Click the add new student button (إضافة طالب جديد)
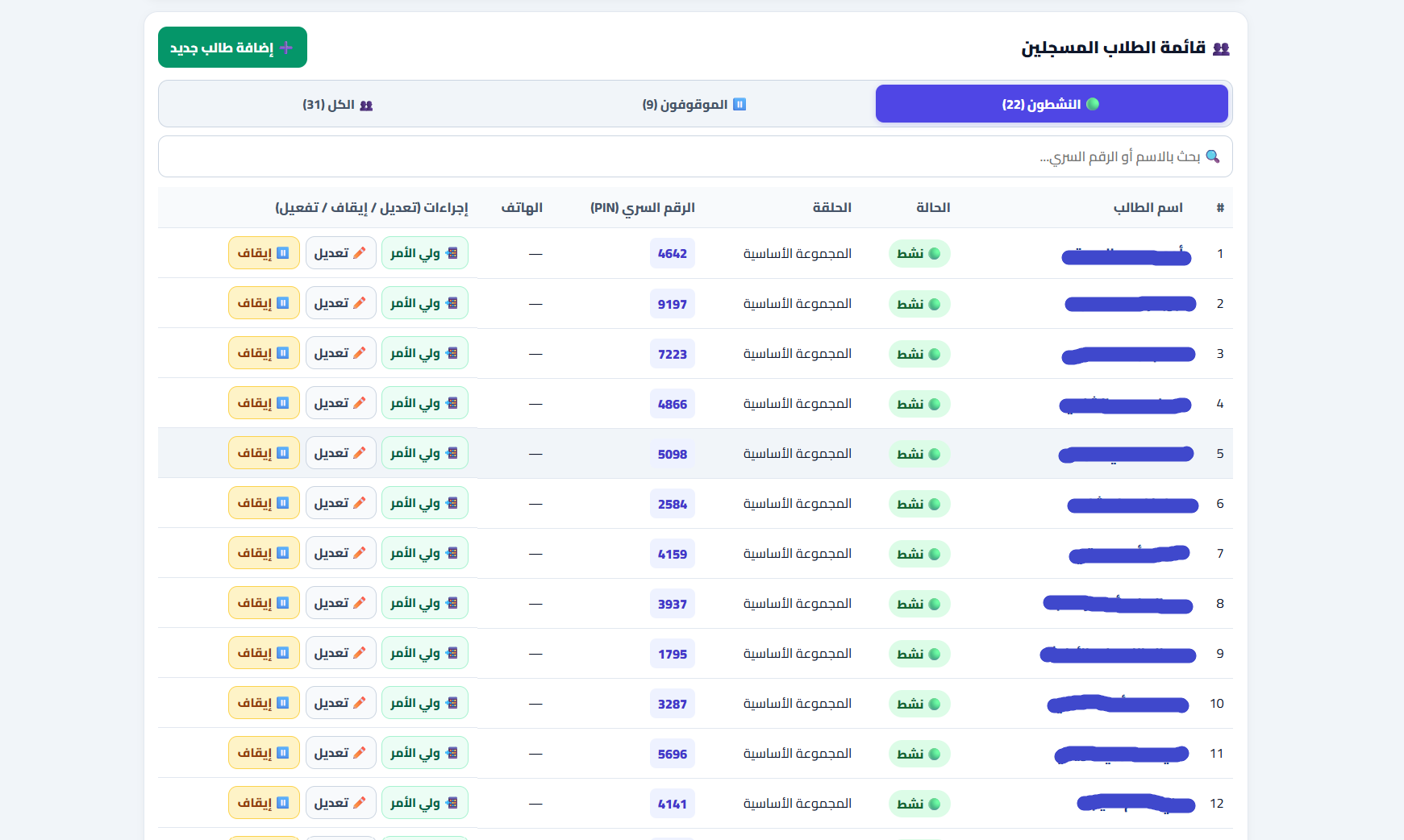The width and height of the screenshot is (1404, 840). [x=232, y=48]
